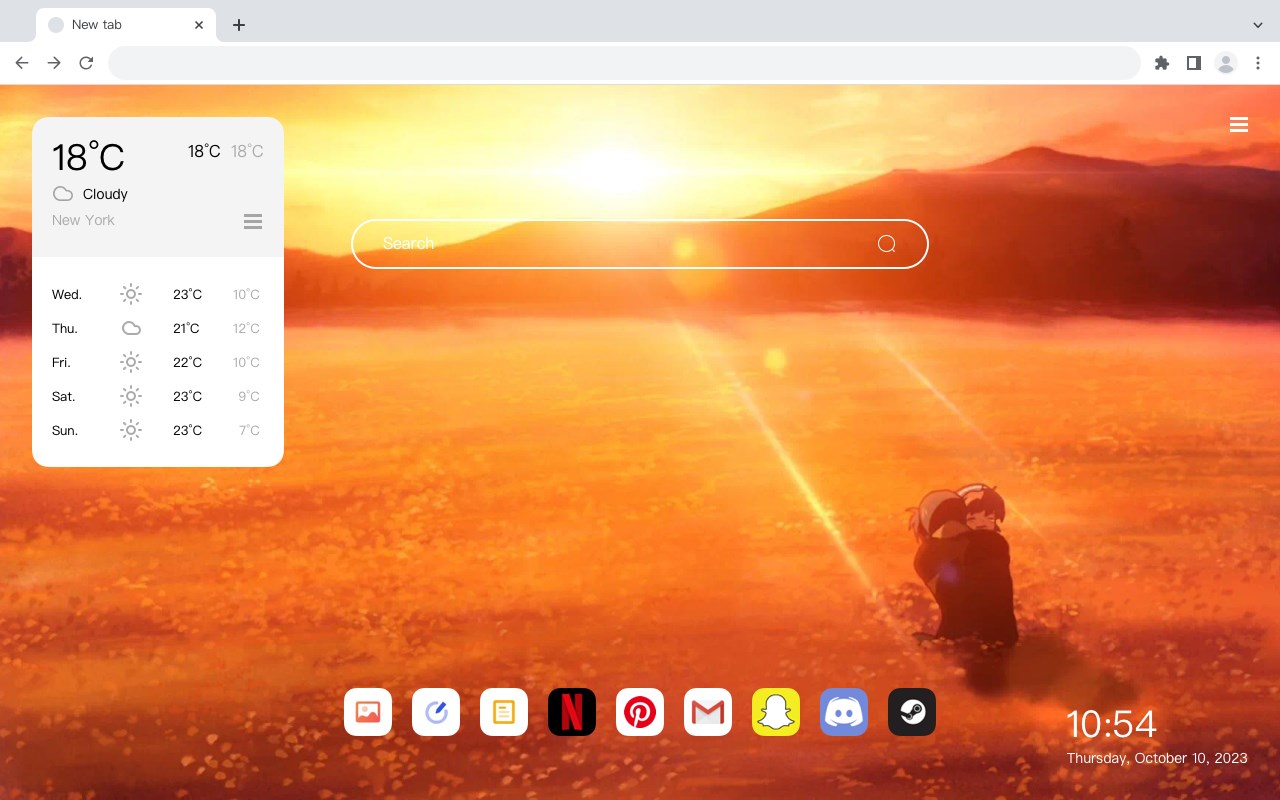Click the 10:54 clock display
Screen dimensions: 1280x800
click(1111, 724)
